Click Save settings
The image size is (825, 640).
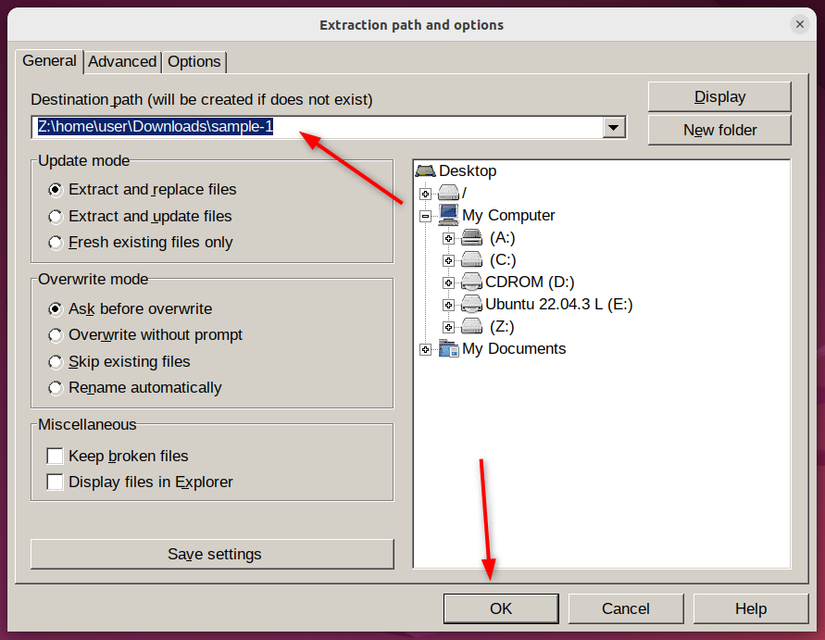click(x=212, y=554)
